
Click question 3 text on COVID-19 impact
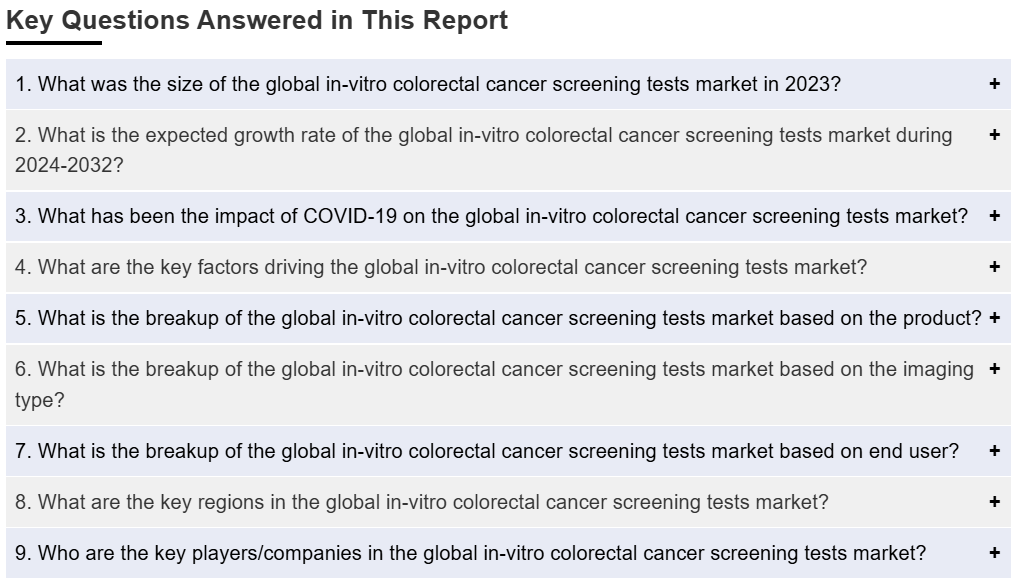click(x=491, y=216)
